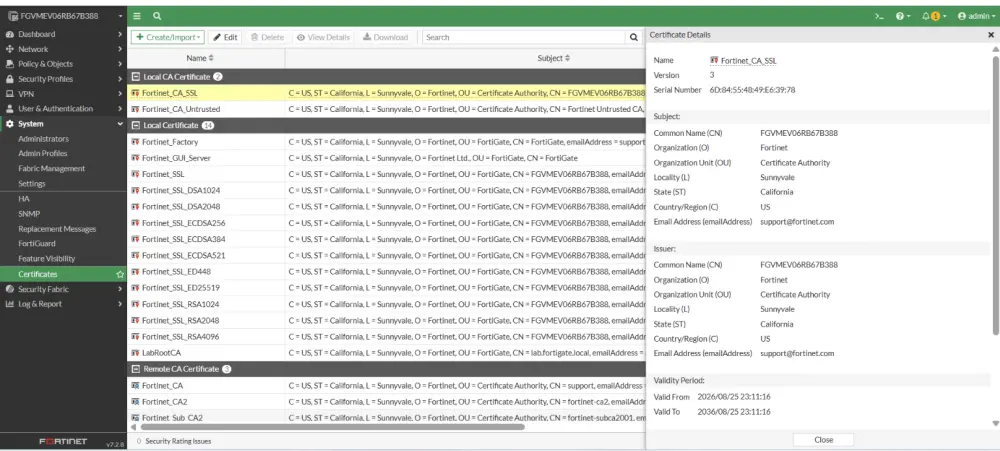1000x451 pixels.
Task: Expand the VPN menu
Action: (x=63, y=94)
